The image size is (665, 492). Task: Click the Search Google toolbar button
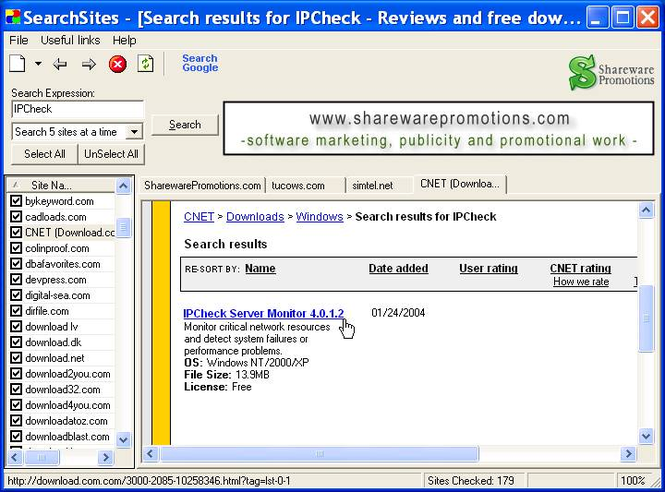point(199,63)
